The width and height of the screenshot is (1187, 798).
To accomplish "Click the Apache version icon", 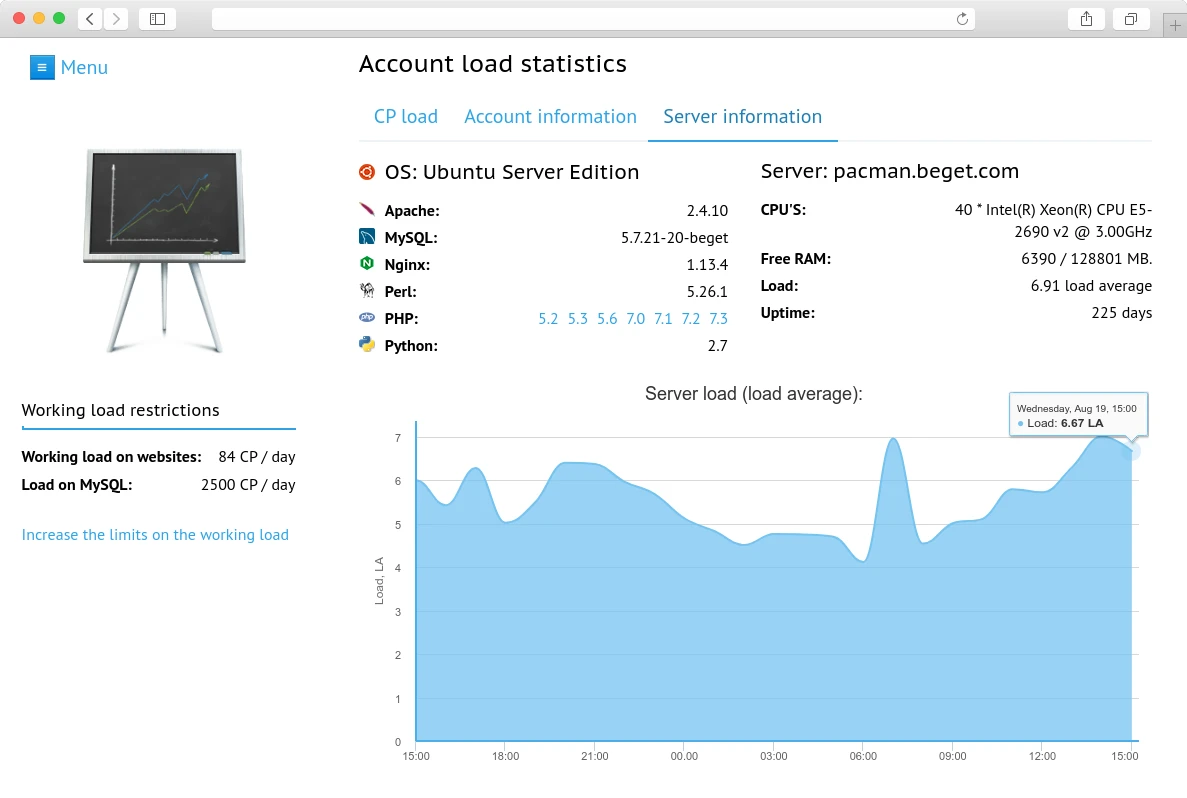I will coord(368,210).
